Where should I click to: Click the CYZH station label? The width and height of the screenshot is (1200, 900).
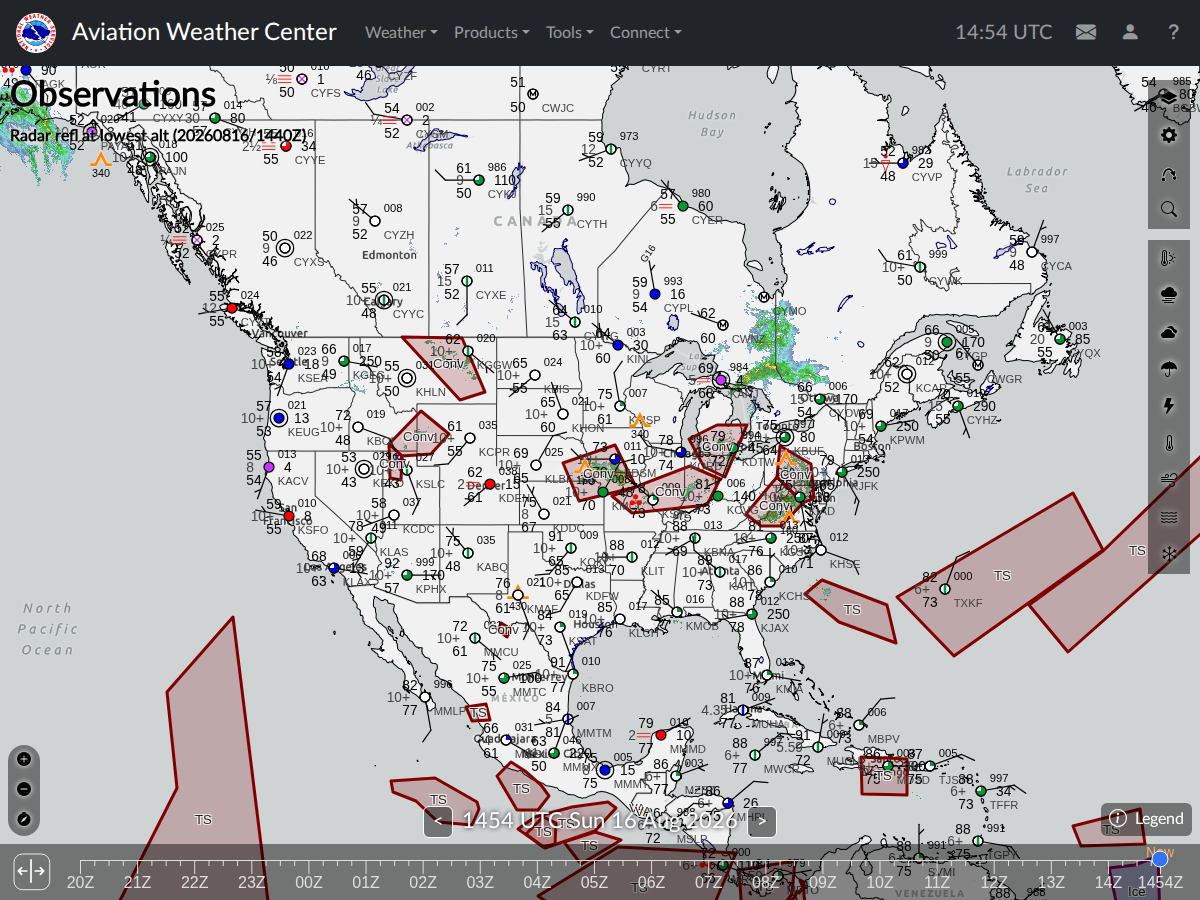click(x=399, y=235)
